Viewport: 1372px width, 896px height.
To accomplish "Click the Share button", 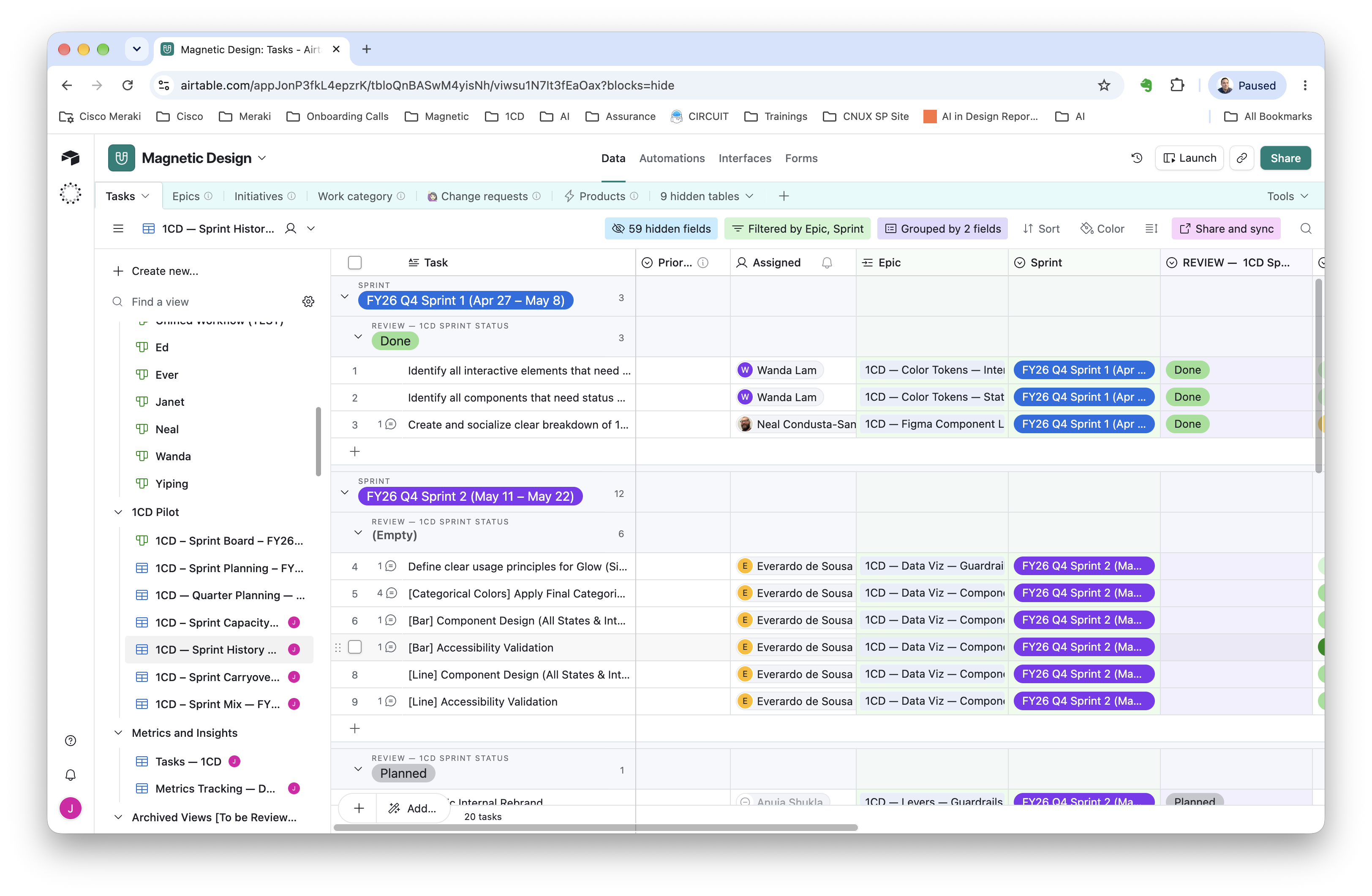I will point(1285,158).
